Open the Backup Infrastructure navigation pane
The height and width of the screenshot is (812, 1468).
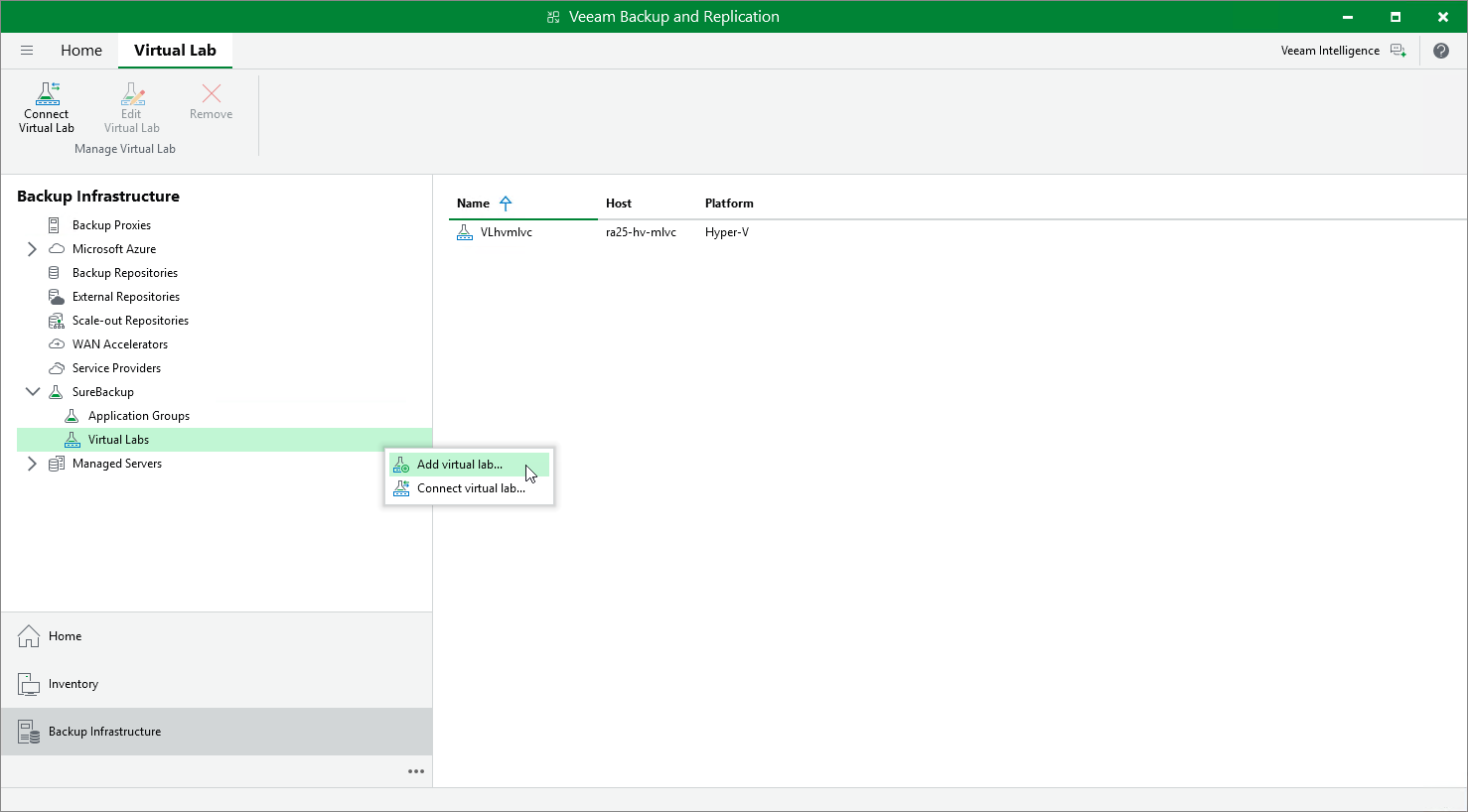coord(217,732)
